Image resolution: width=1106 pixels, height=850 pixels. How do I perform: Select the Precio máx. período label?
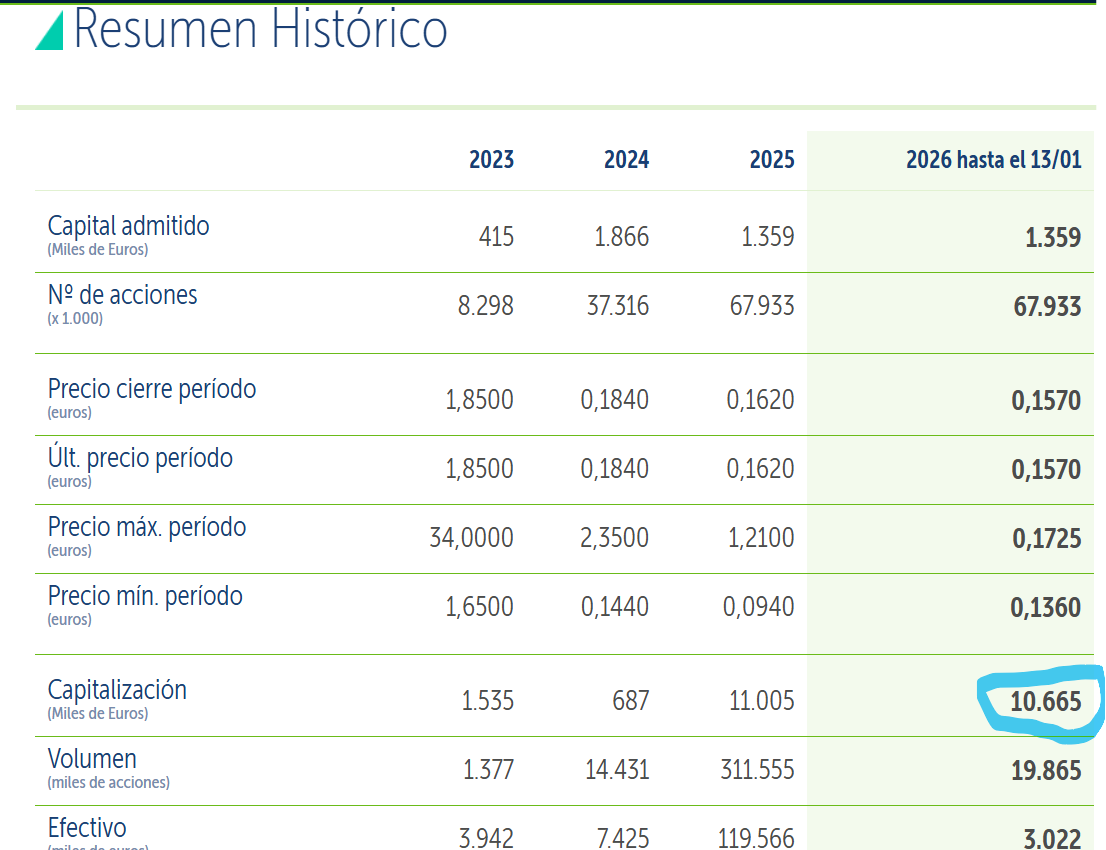tap(147, 528)
